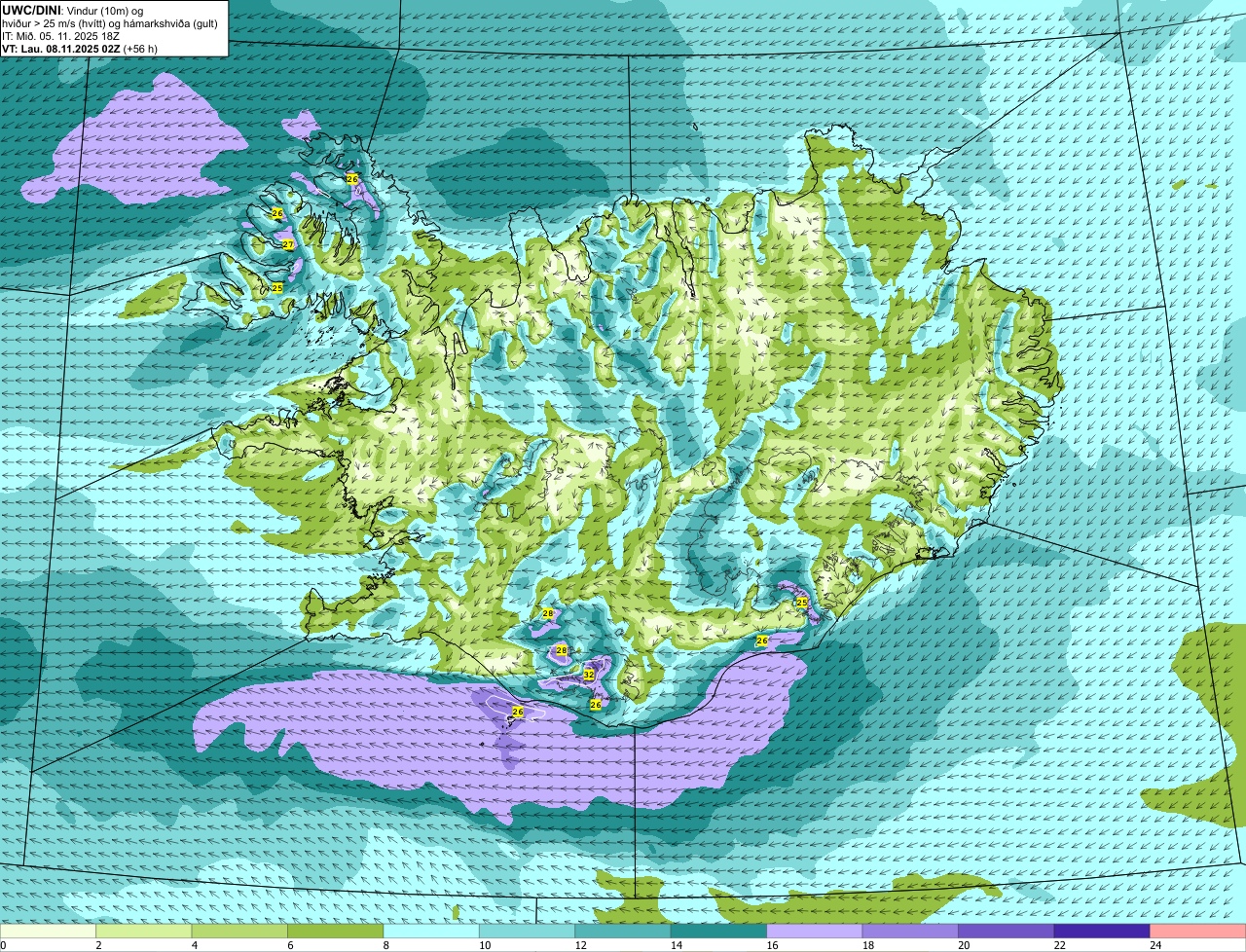Click the 2–4 m/s light green legend swatch
Viewport: 1246px width, 952px height.
[x=144, y=932]
